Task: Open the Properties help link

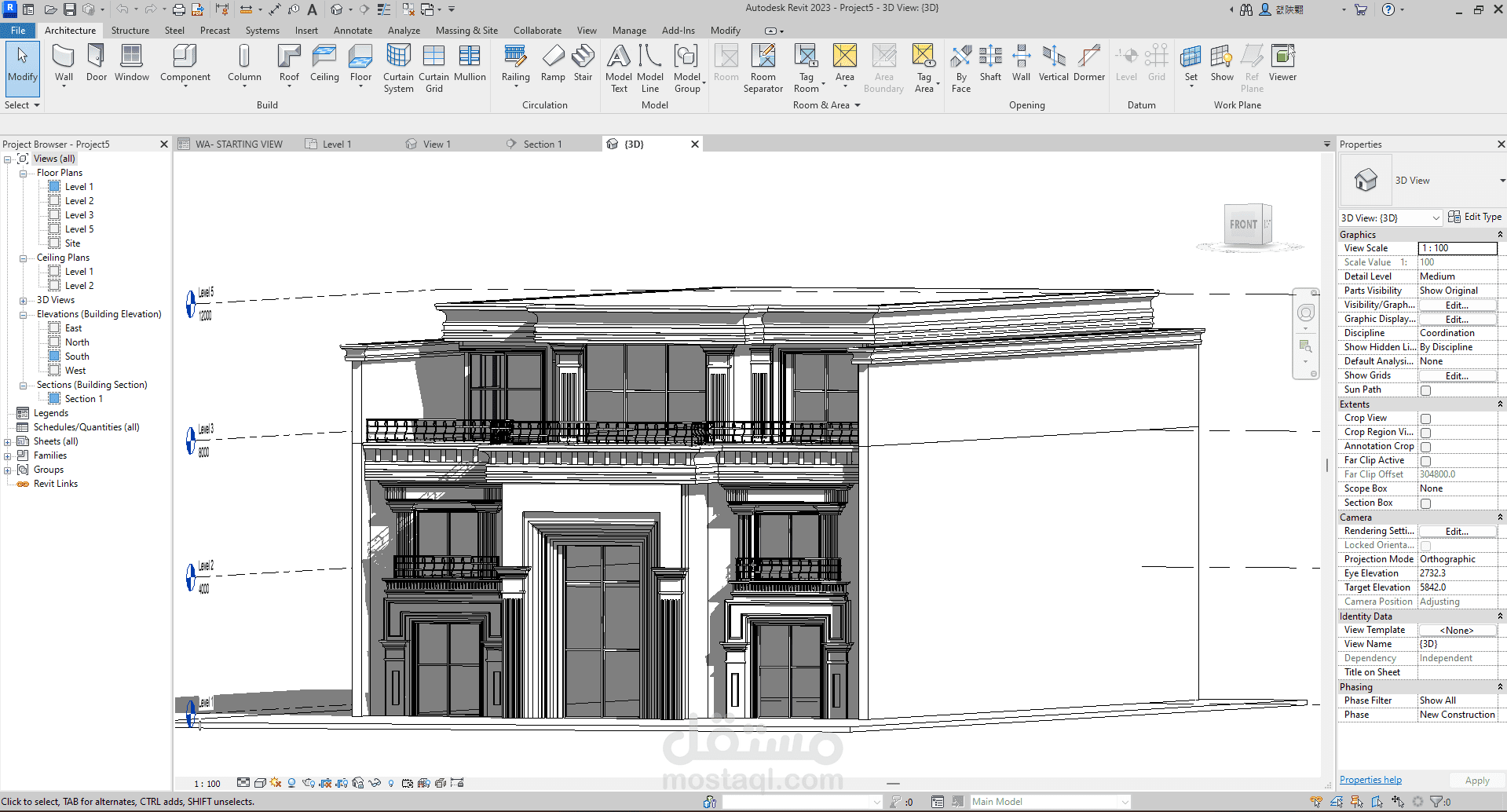Action: 1370,780
